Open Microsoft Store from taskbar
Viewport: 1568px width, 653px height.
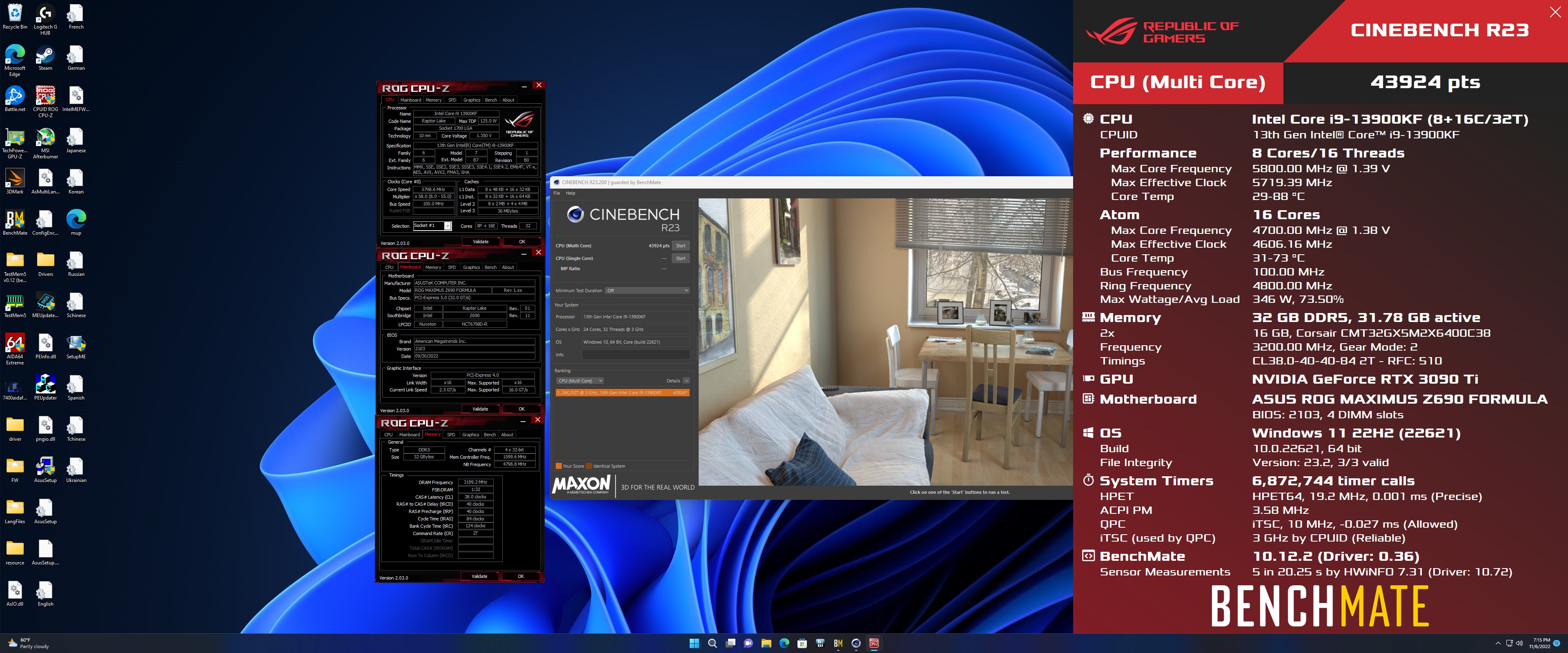tap(802, 643)
